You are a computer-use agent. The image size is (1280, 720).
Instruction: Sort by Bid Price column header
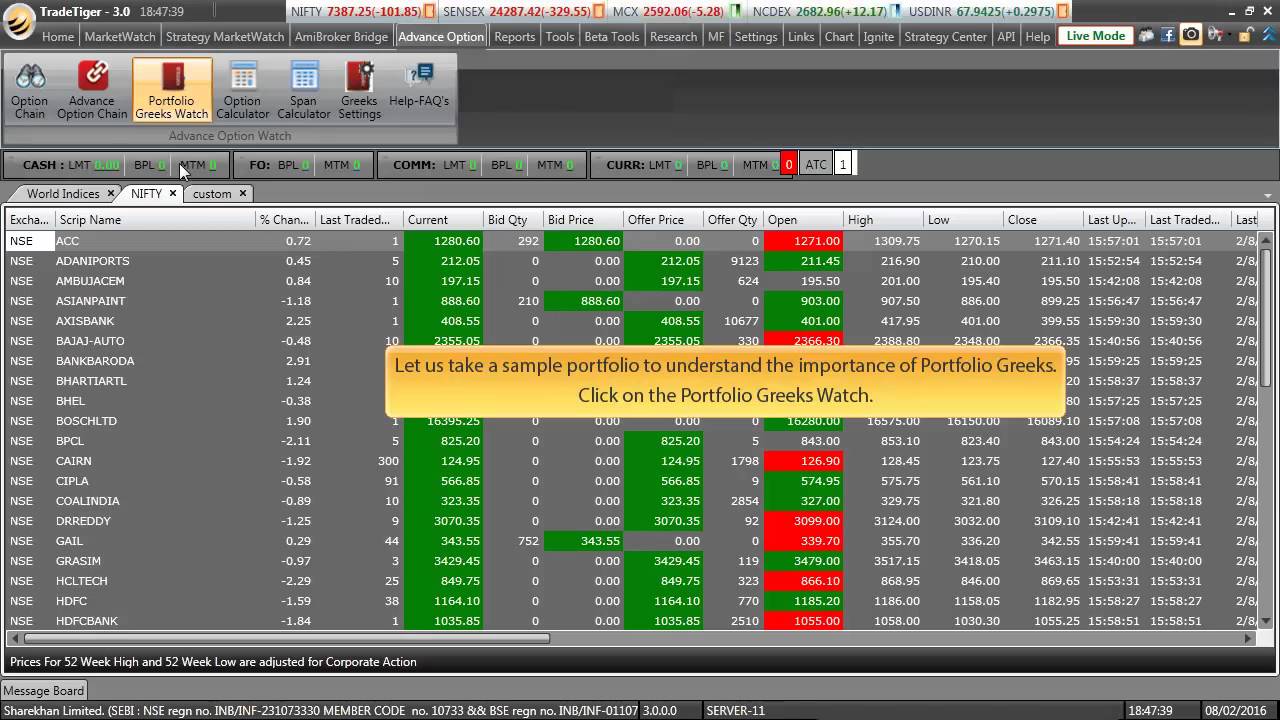pyautogui.click(x=583, y=220)
